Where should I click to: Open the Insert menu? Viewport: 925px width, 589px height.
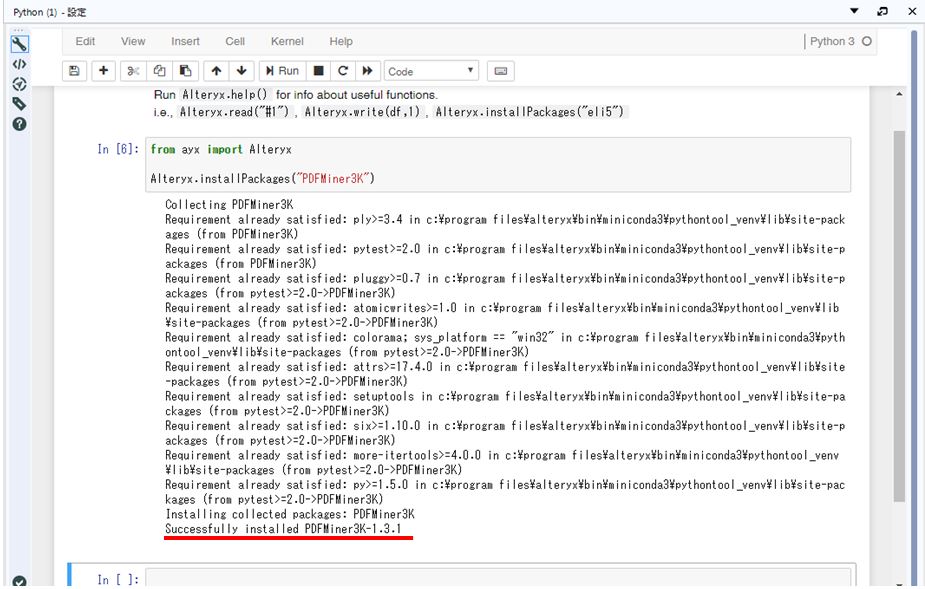click(x=185, y=41)
